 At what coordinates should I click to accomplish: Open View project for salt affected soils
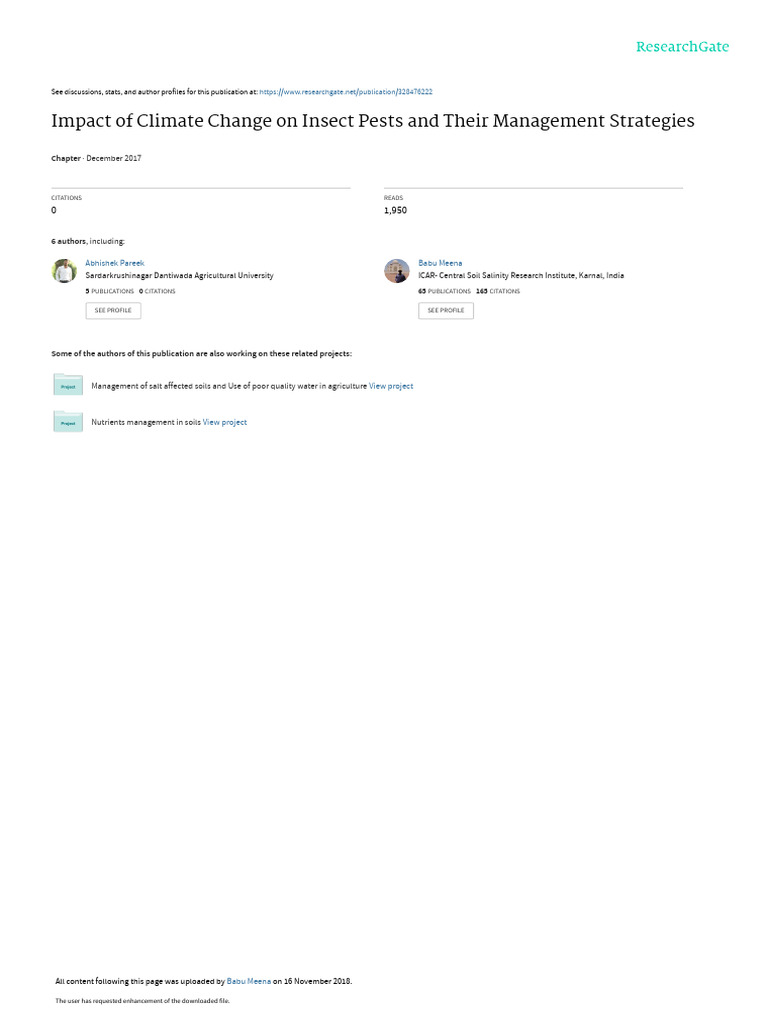[391, 386]
